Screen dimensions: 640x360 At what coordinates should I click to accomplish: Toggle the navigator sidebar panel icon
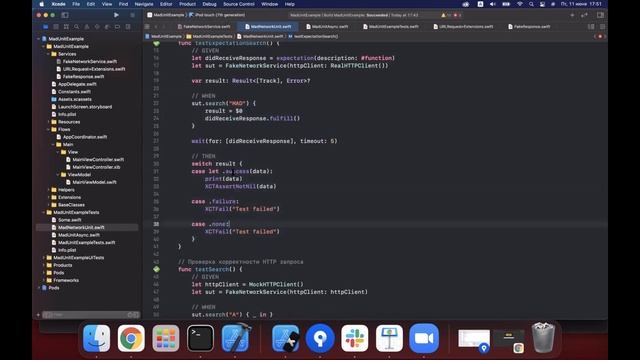(65, 15)
